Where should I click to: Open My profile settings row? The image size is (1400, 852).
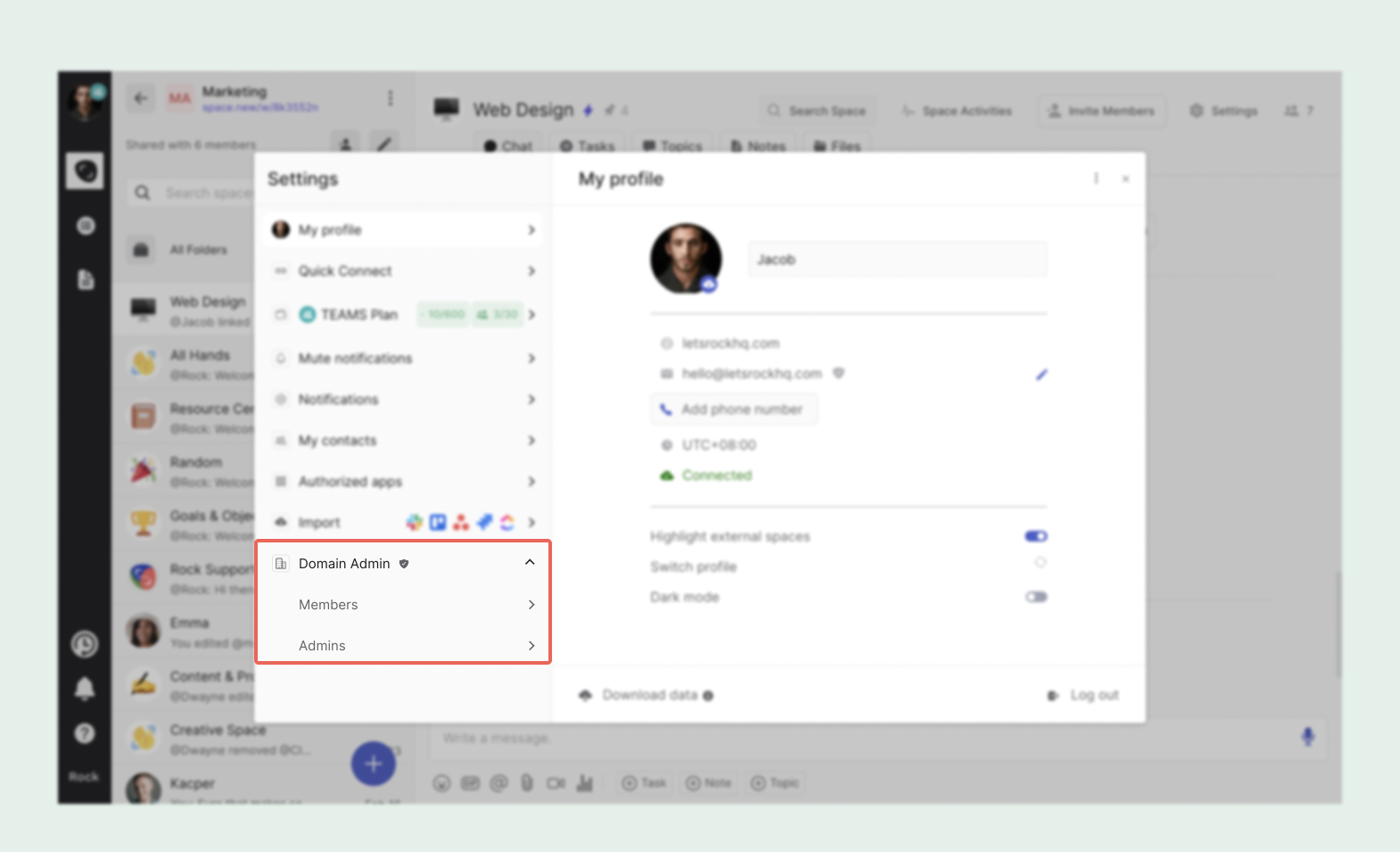[404, 230]
